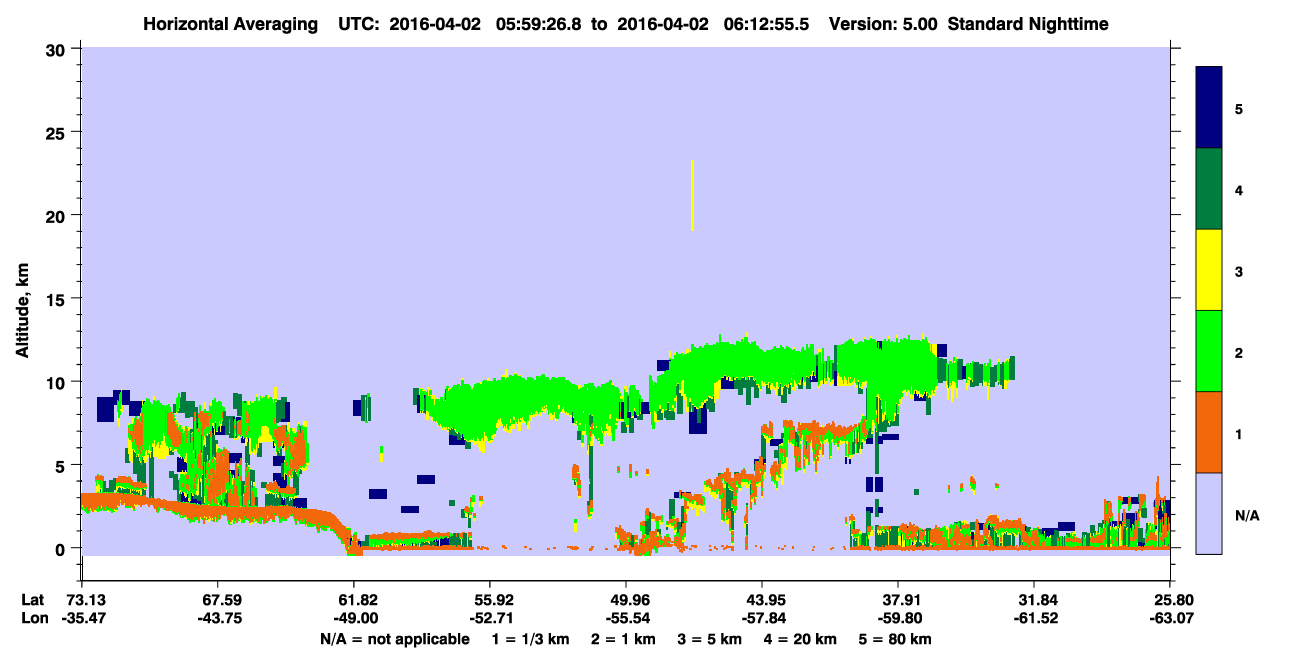The image size is (1300, 667).
Task: Click the '3 = 5 km' legend text
Action: coord(710,639)
